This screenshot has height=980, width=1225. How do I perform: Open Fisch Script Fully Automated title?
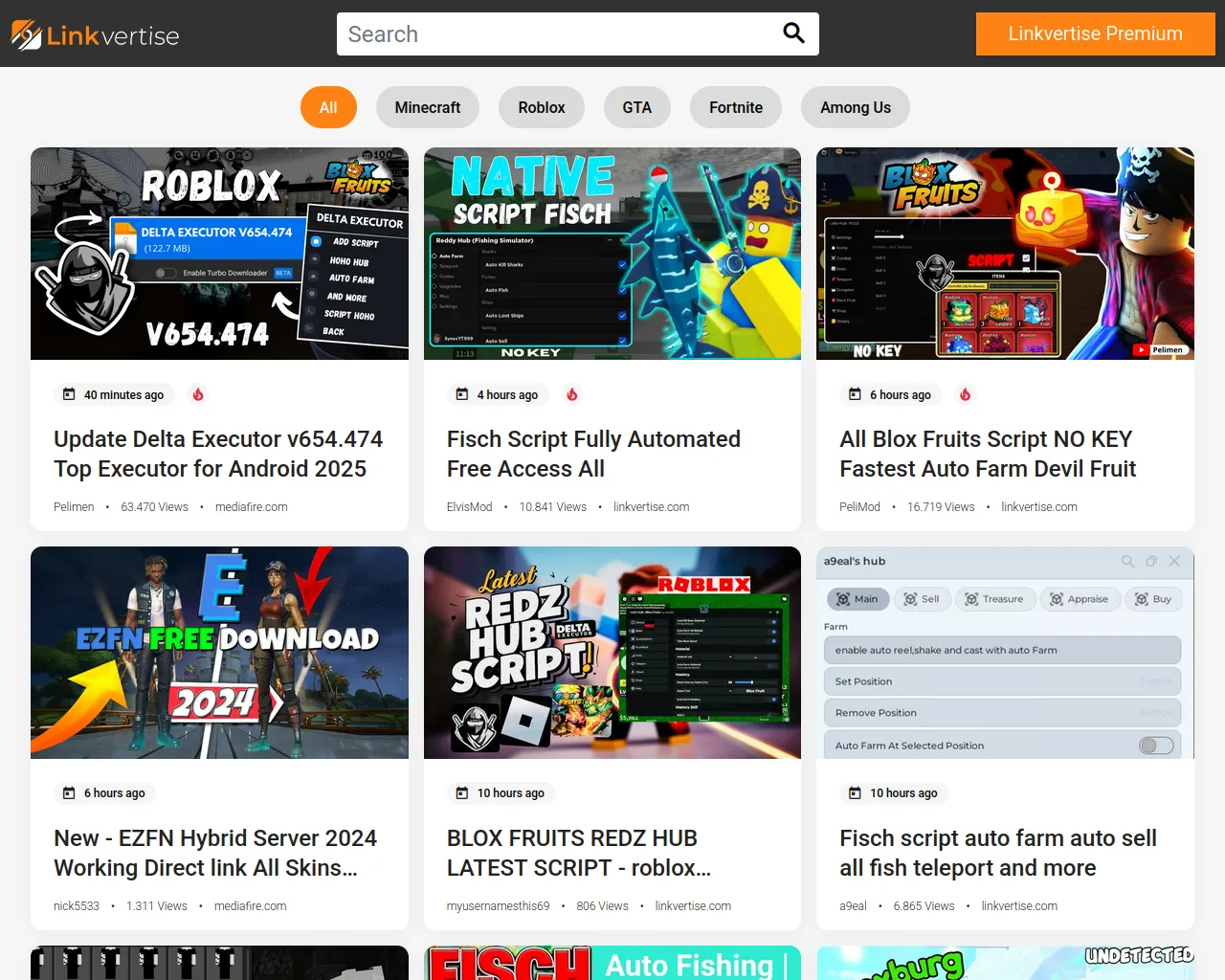pyautogui.click(x=593, y=454)
